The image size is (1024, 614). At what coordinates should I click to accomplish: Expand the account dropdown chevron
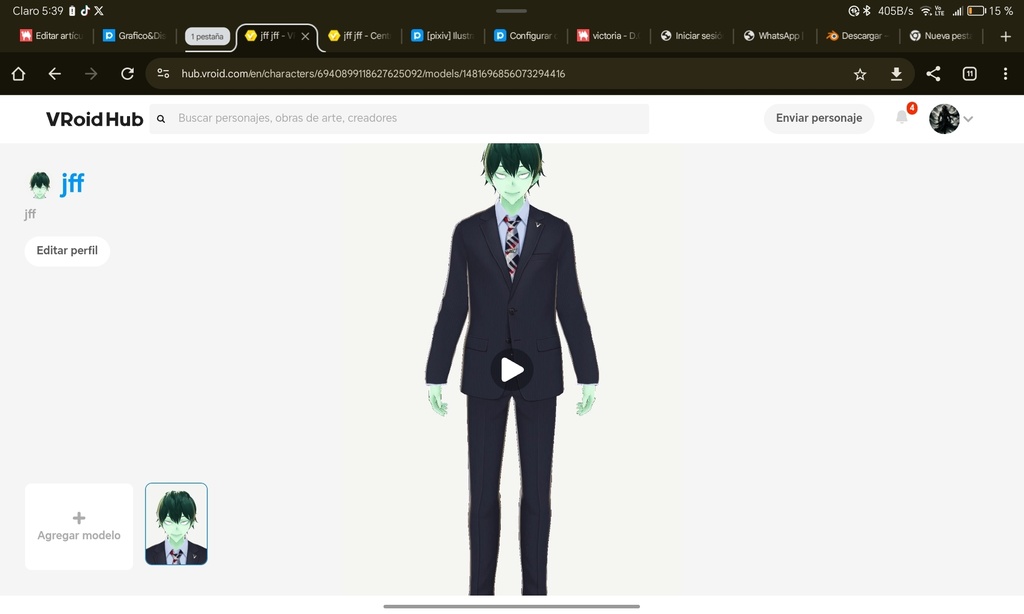pyautogui.click(x=968, y=119)
